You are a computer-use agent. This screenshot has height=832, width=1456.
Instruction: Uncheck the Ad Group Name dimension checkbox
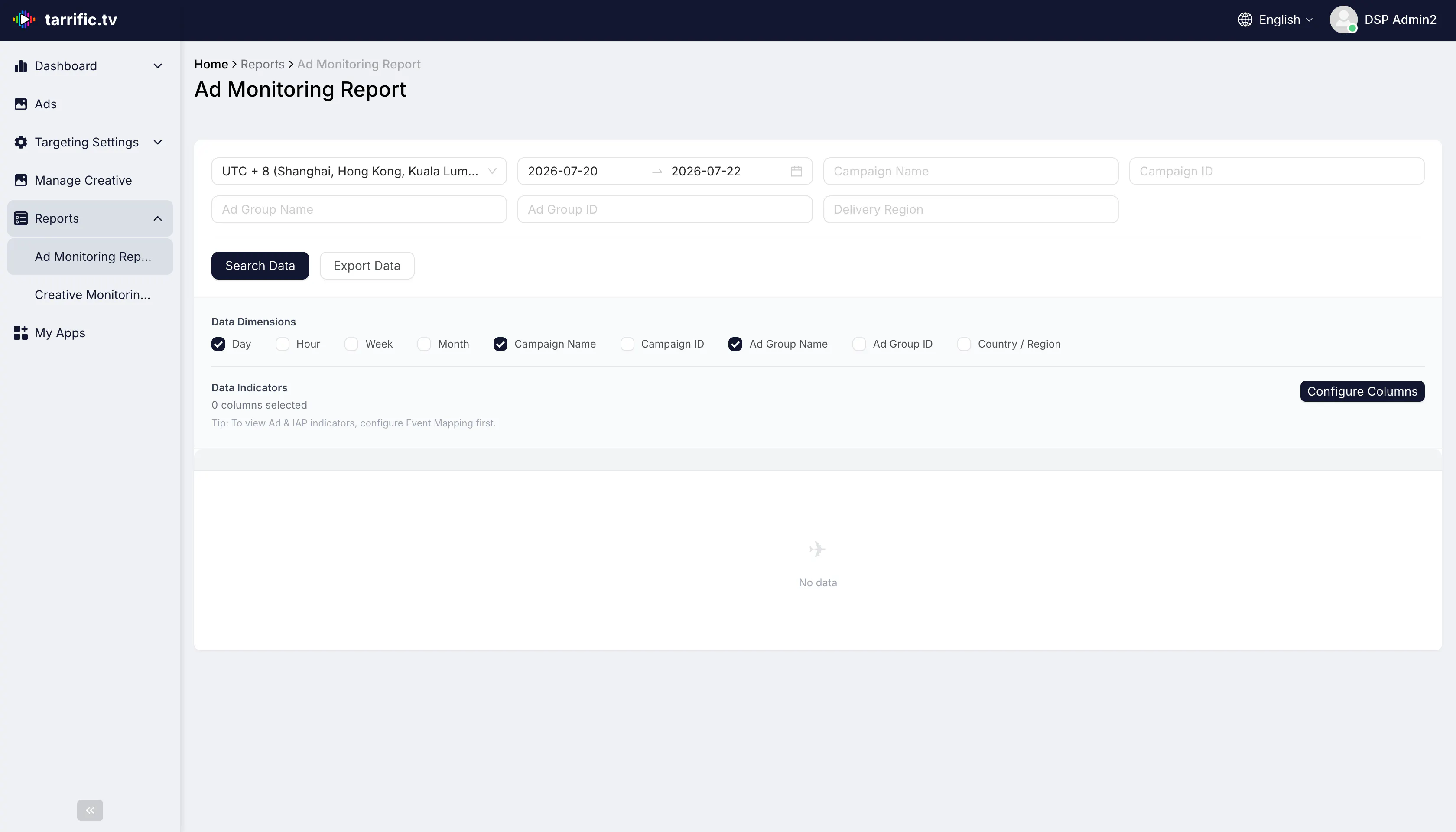click(x=735, y=344)
